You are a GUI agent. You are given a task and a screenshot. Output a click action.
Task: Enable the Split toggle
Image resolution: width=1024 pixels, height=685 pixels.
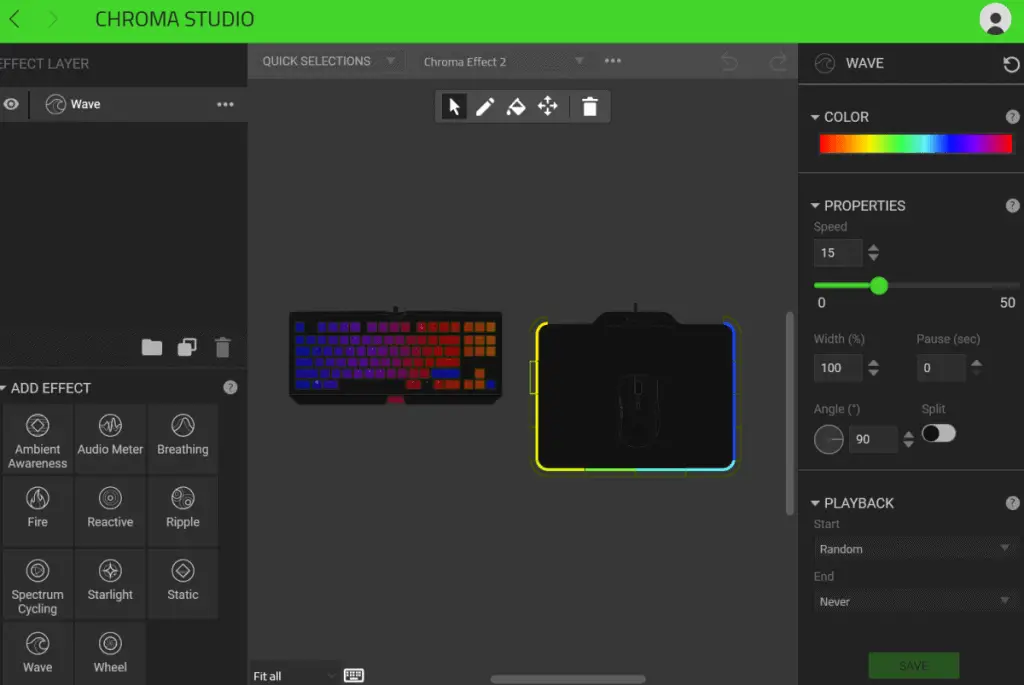click(938, 434)
